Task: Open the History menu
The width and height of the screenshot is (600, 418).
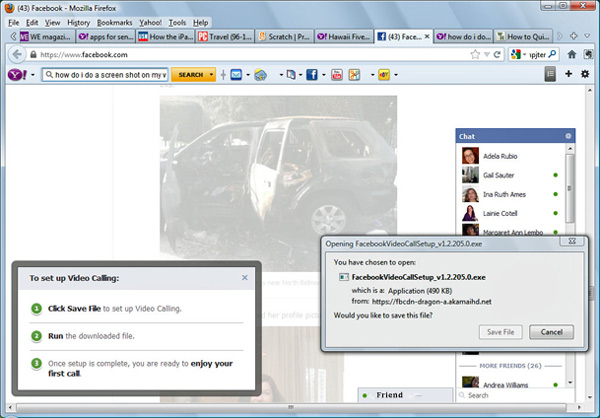Action: pyautogui.click(x=78, y=23)
